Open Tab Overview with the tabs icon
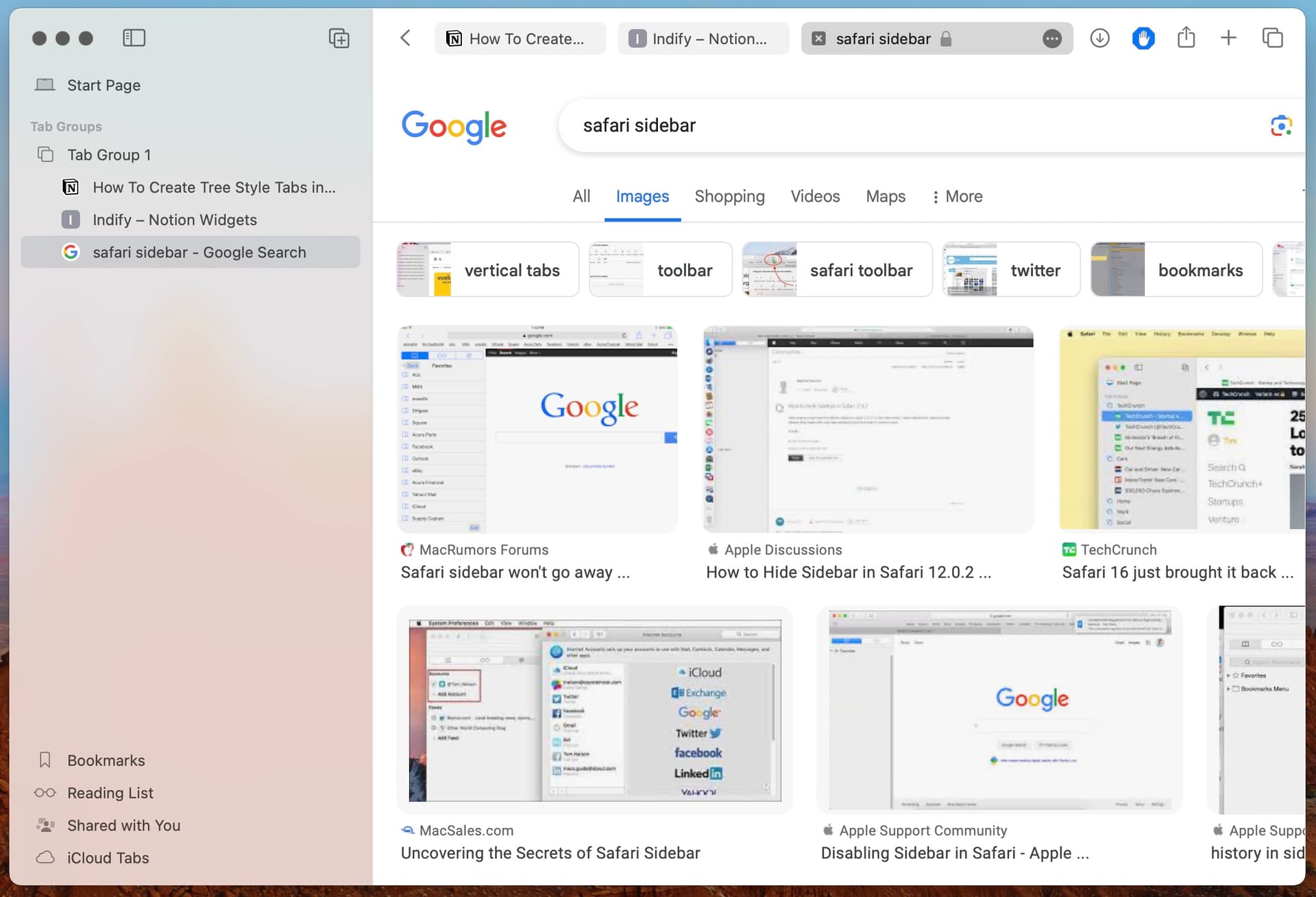Image resolution: width=1316 pixels, height=897 pixels. click(x=1273, y=38)
